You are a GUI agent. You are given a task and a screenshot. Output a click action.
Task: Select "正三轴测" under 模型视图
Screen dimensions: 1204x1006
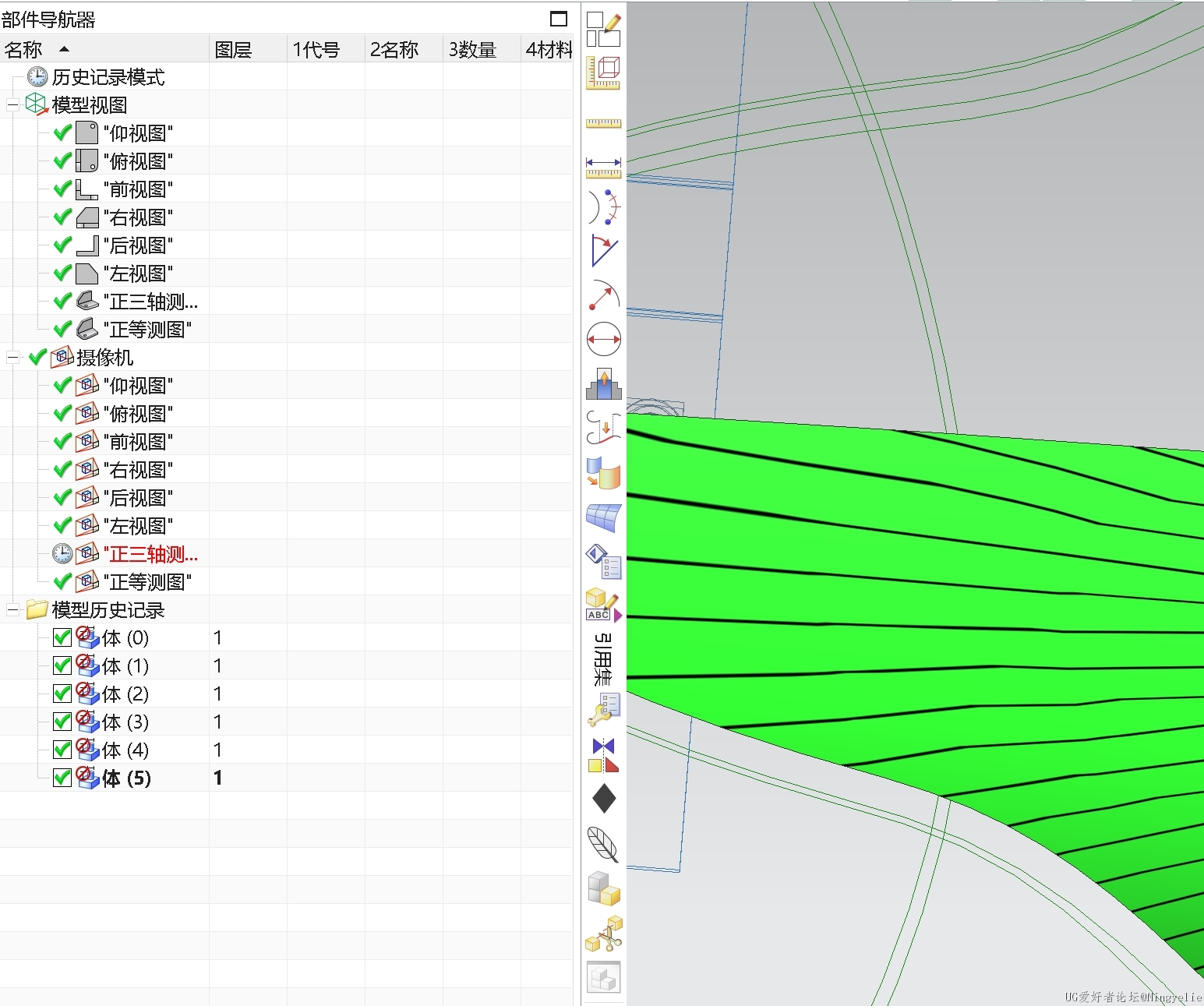[x=150, y=302]
